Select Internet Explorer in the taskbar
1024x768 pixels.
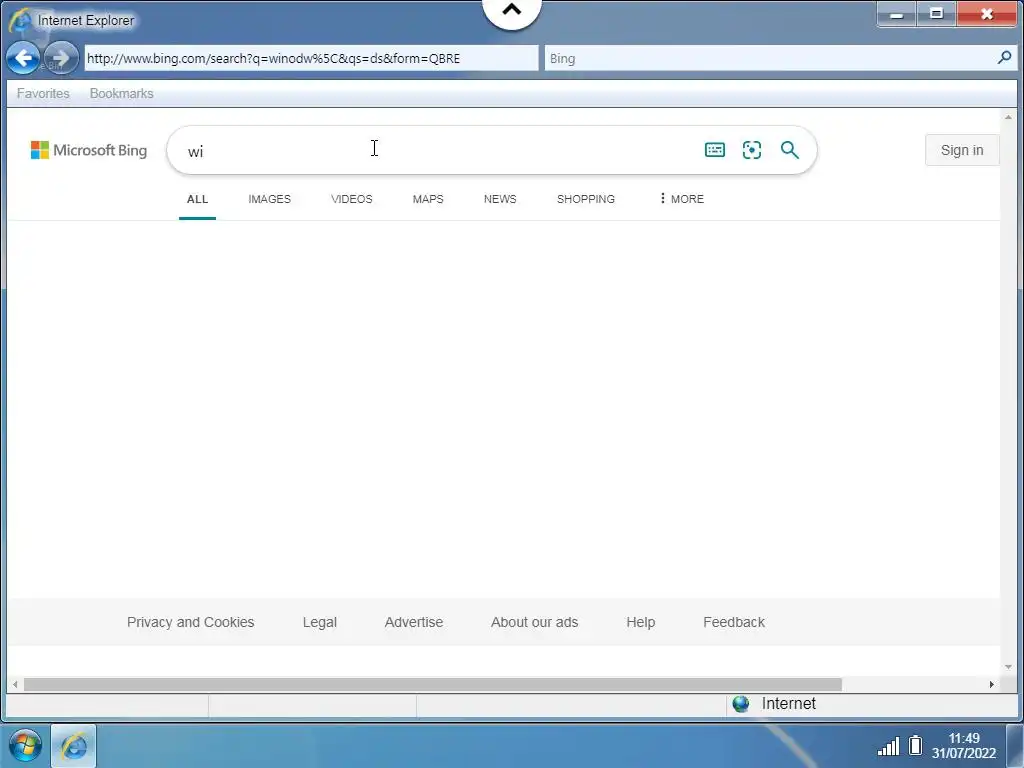[x=74, y=745]
